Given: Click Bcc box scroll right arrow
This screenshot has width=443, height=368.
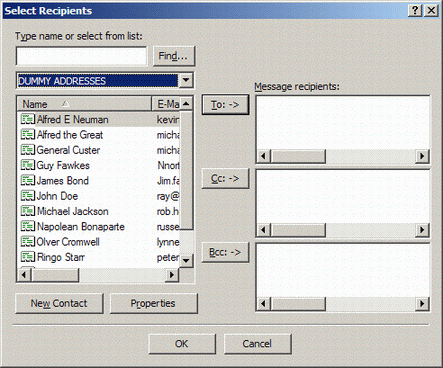Looking at the screenshot, I should pos(422,303).
